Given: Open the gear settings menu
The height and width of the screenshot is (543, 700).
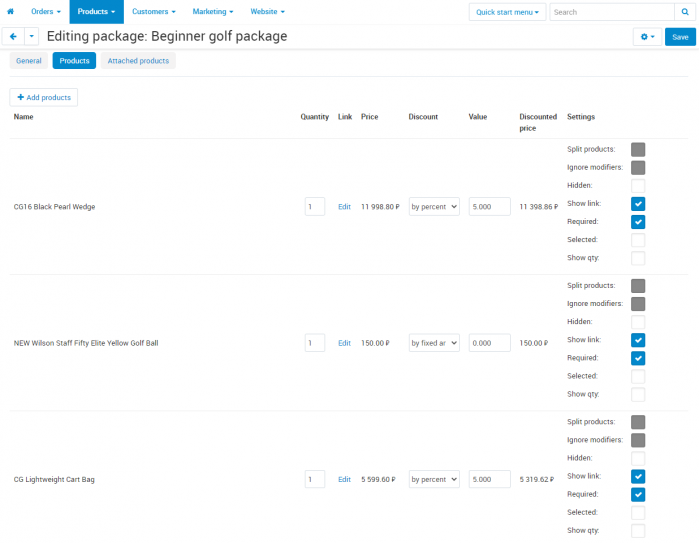Looking at the screenshot, I should [647, 37].
